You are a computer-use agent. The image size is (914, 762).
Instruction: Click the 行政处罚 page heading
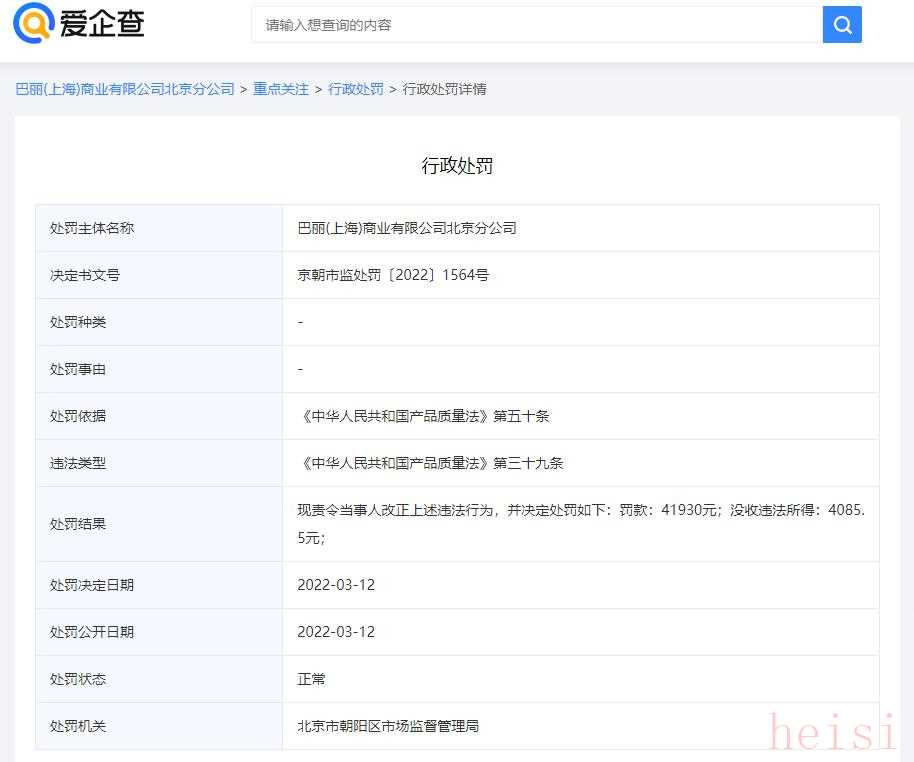pyautogui.click(x=457, y=166)
